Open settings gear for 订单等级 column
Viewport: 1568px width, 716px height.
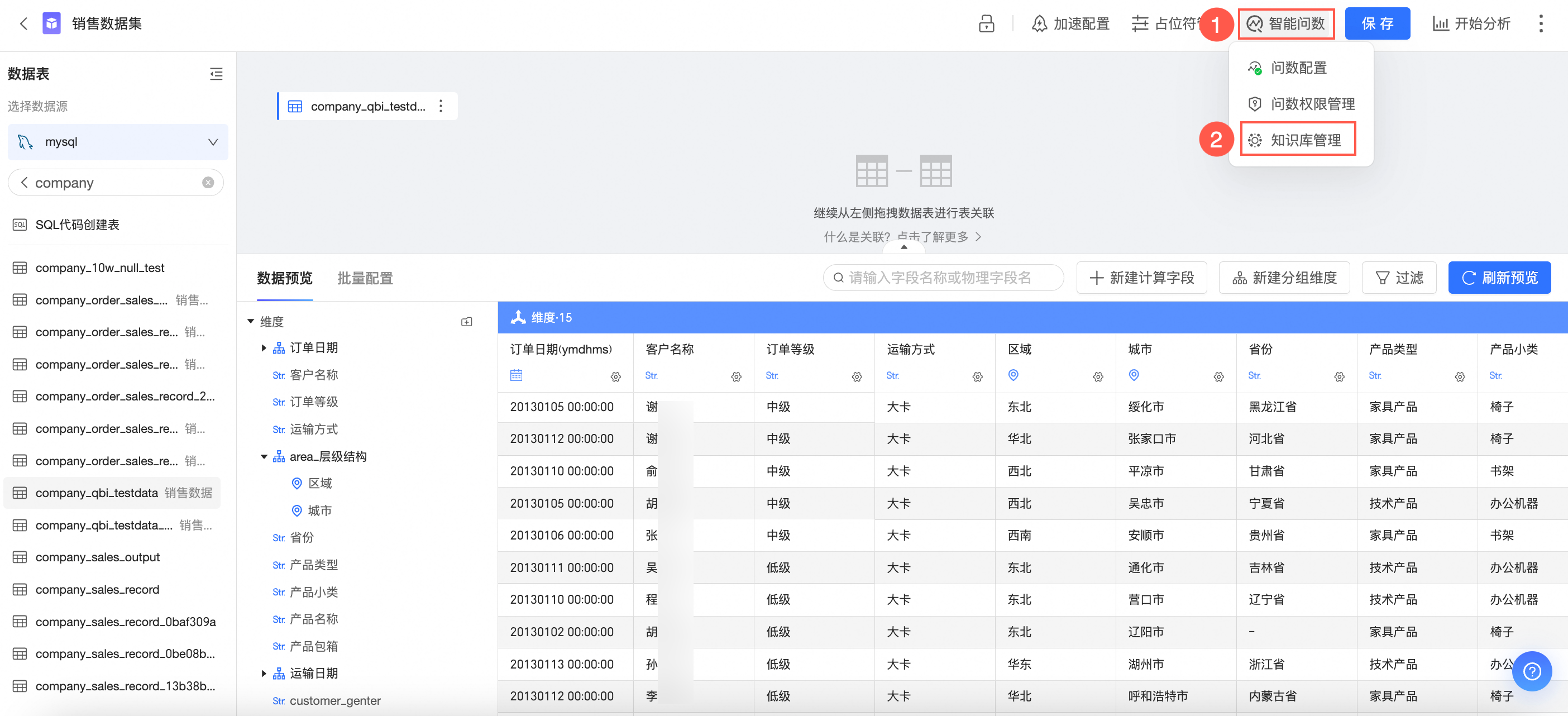(x=857, y=377)
